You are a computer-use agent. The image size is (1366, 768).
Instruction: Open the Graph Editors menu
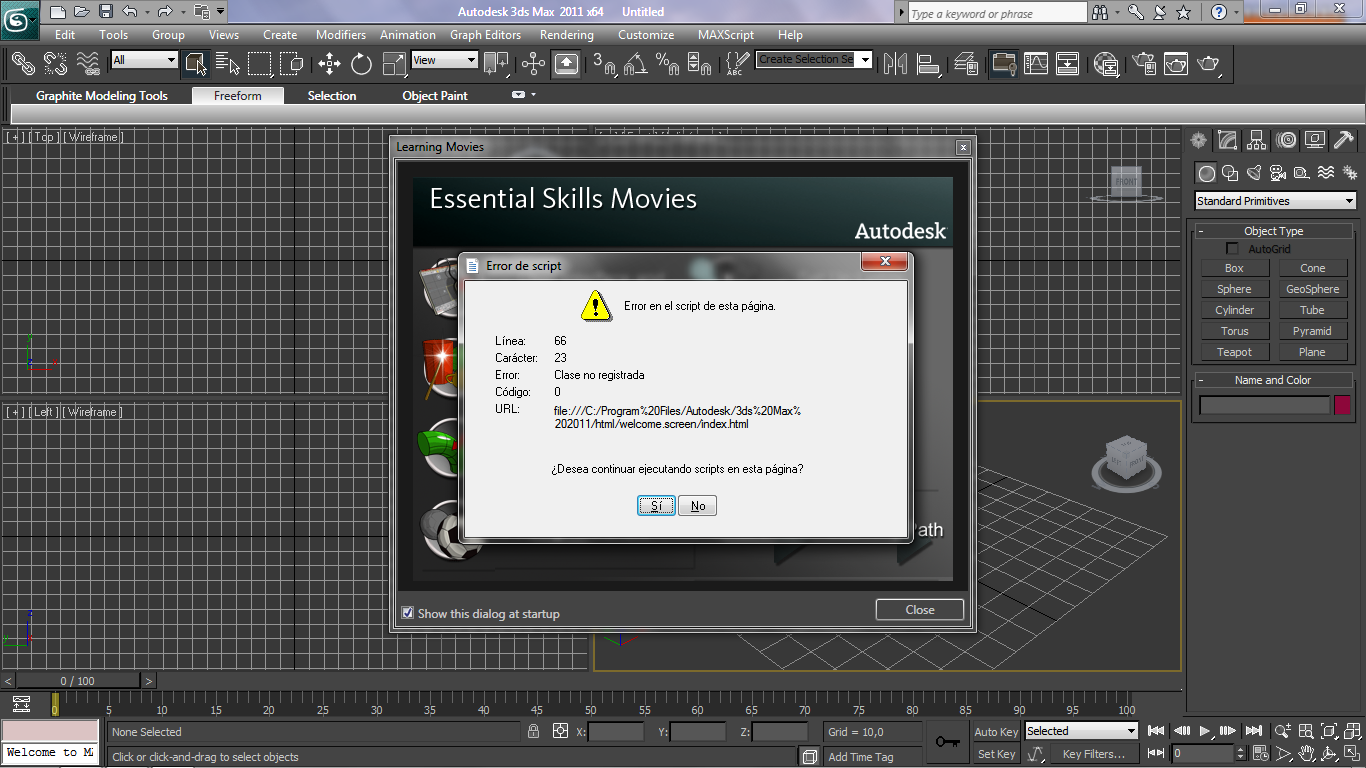coord(486,34)
